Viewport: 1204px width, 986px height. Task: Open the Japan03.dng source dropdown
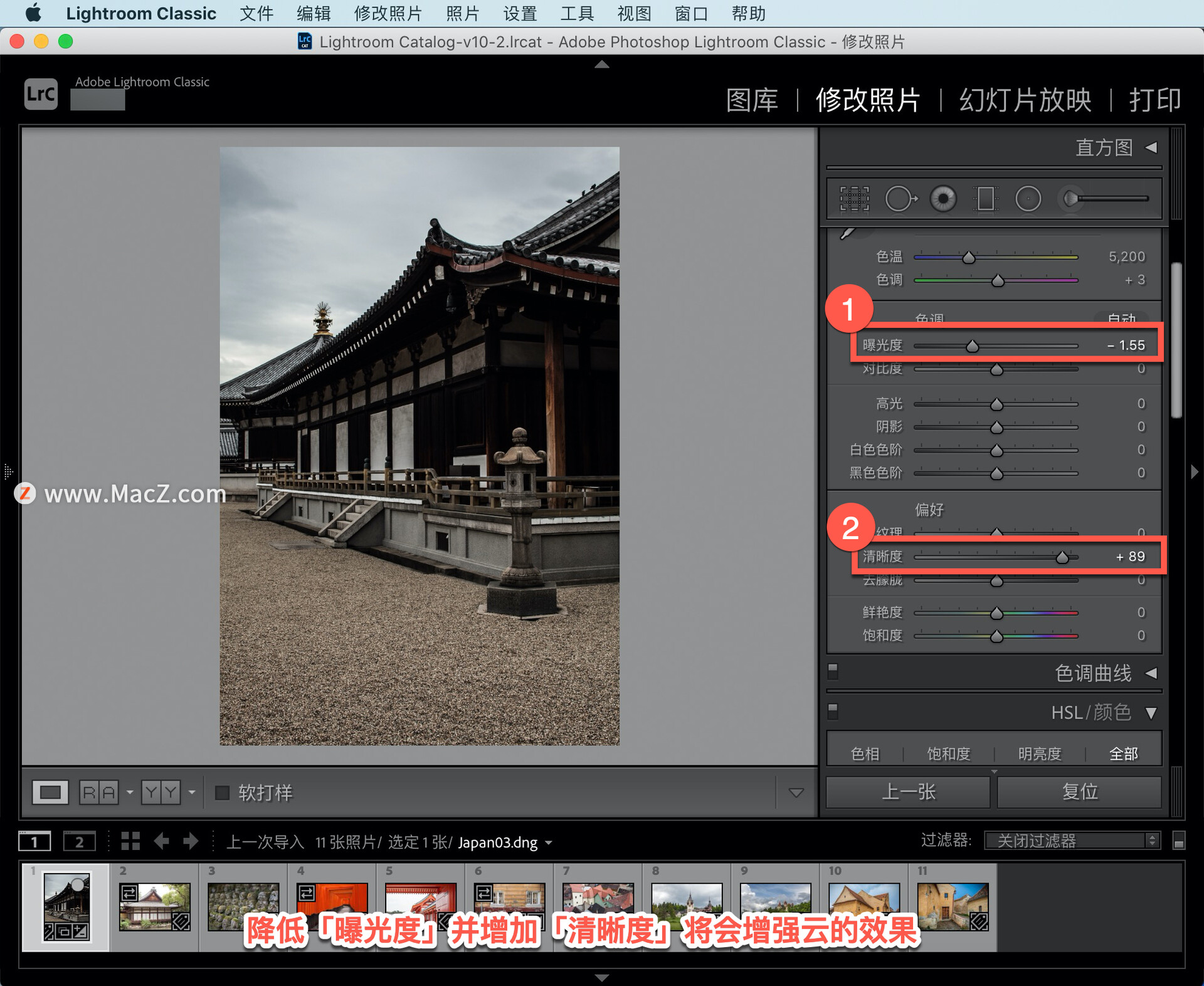click(549, 843)
